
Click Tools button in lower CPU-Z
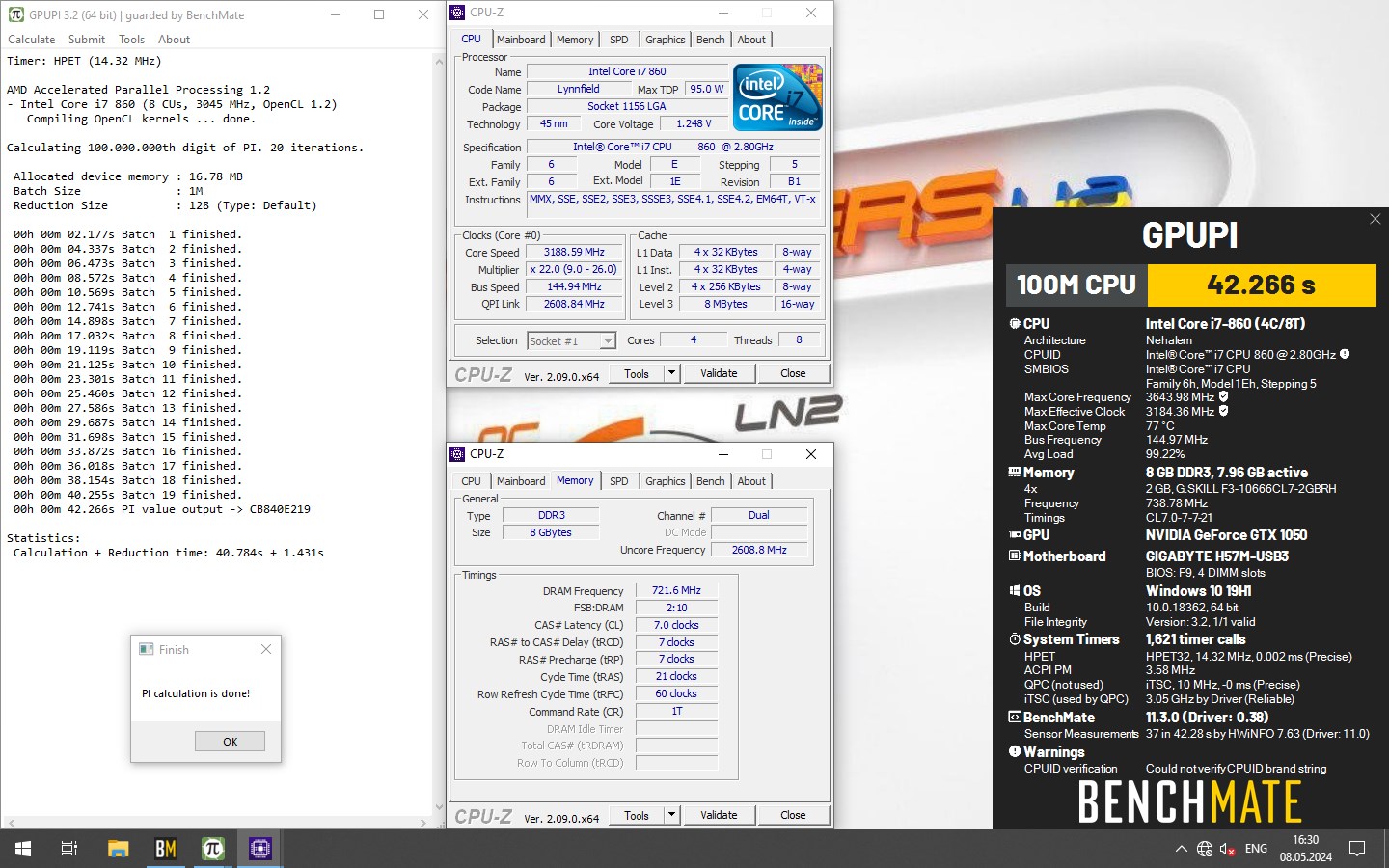[637, 815]
